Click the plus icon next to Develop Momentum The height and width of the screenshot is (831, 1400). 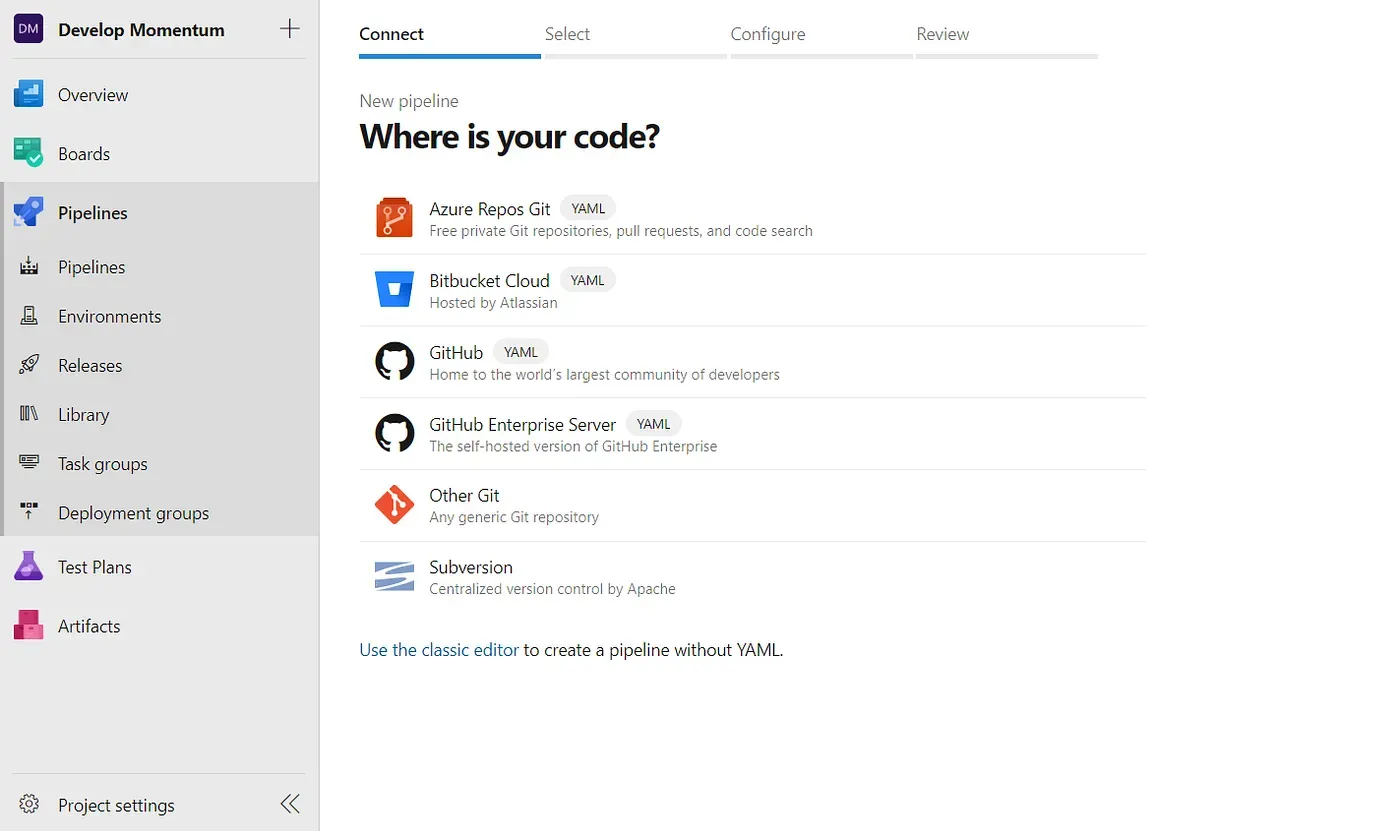[289, 29]
